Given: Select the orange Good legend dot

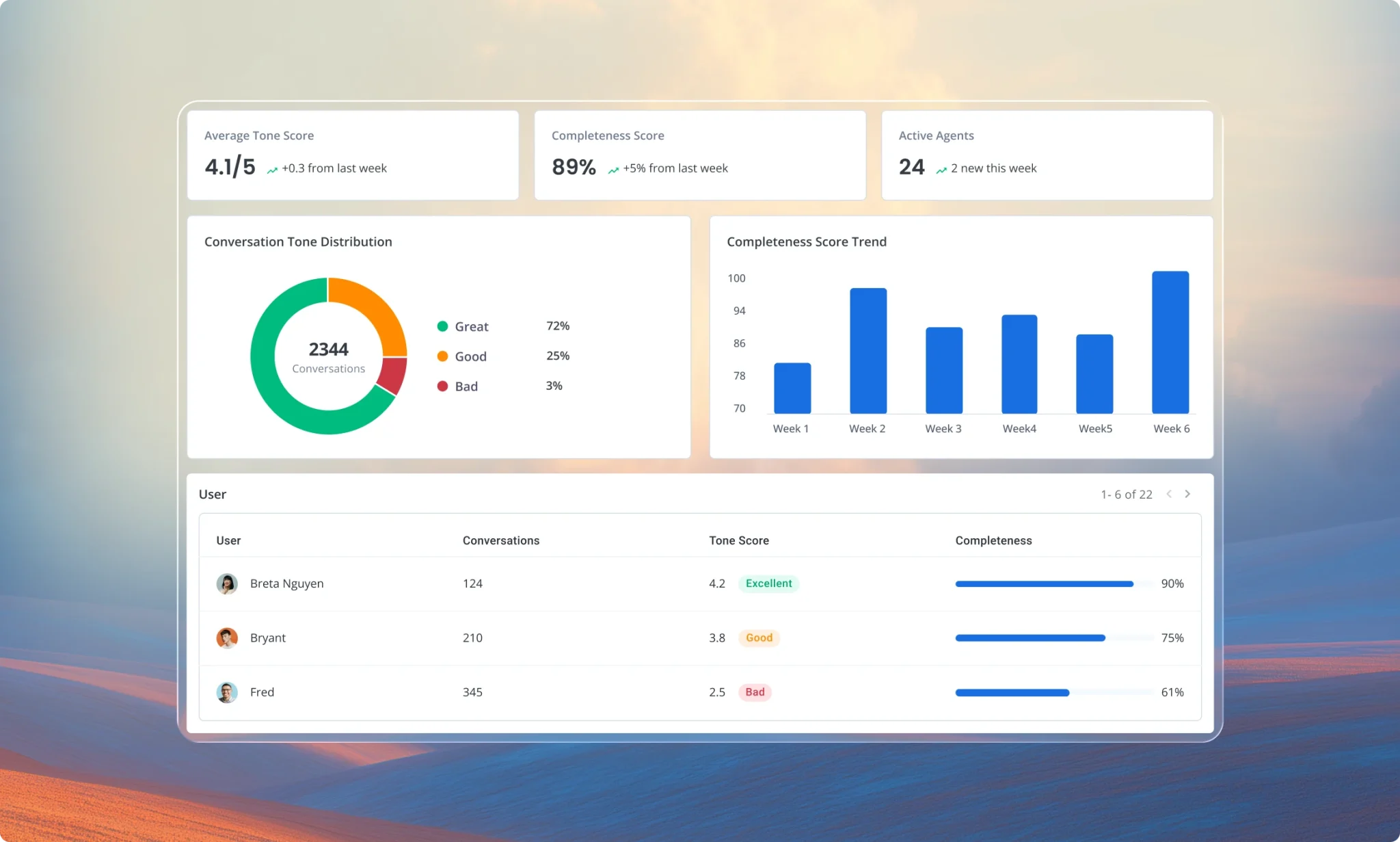Looking at the screenshot, I should (x=442, y=356).
